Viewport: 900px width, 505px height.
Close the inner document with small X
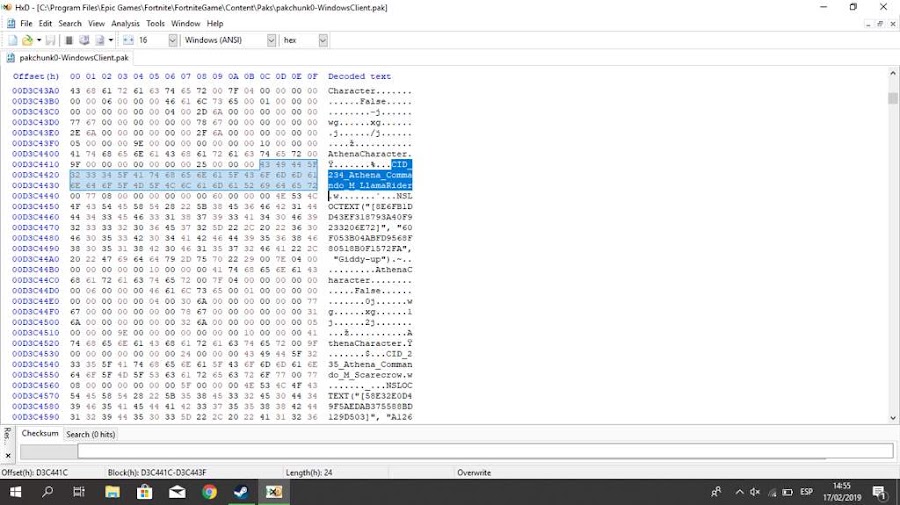coord(893,24)
